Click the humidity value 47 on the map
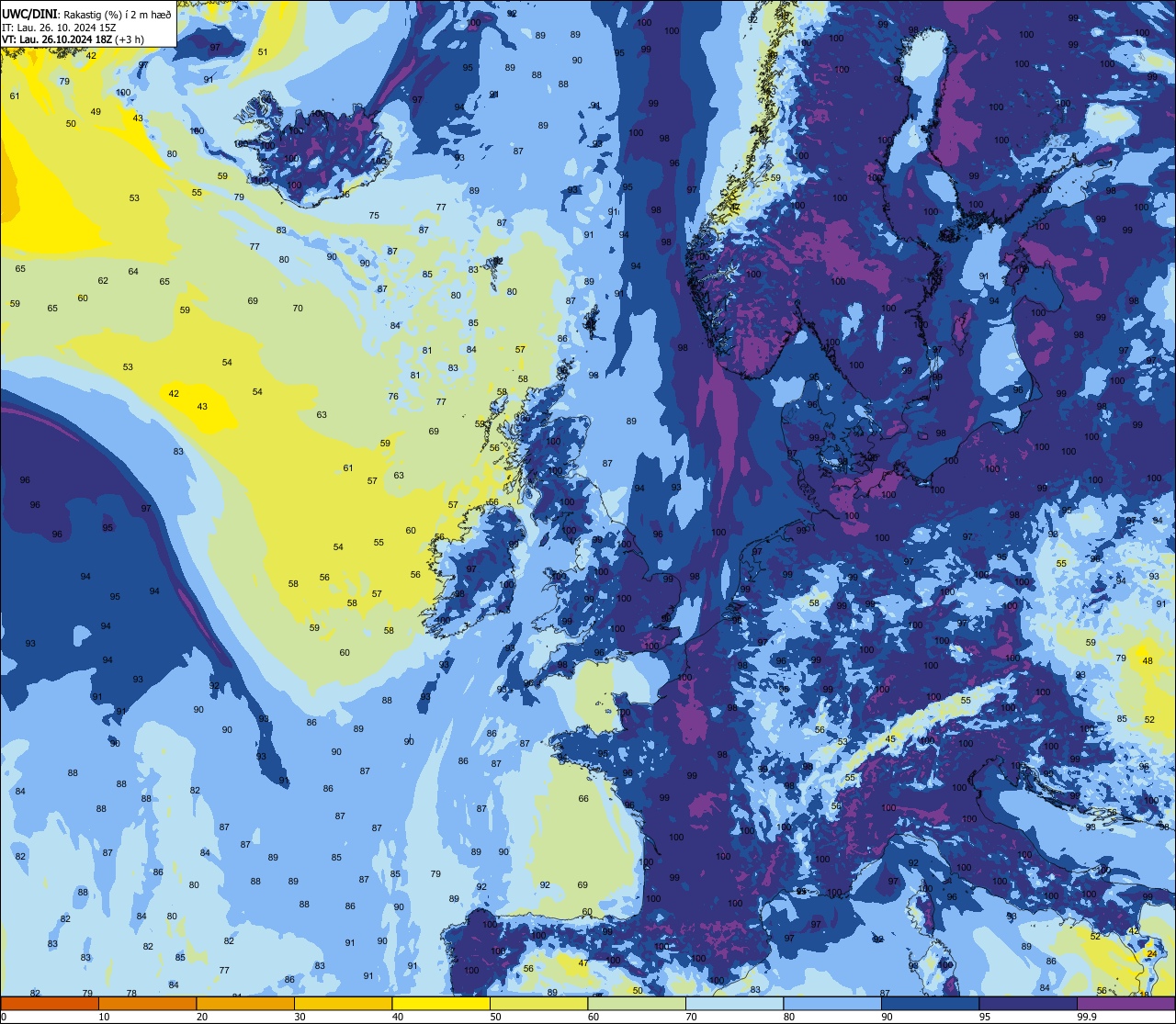Viewport: 1176px width, 1024px height. [x=583, y=963]
